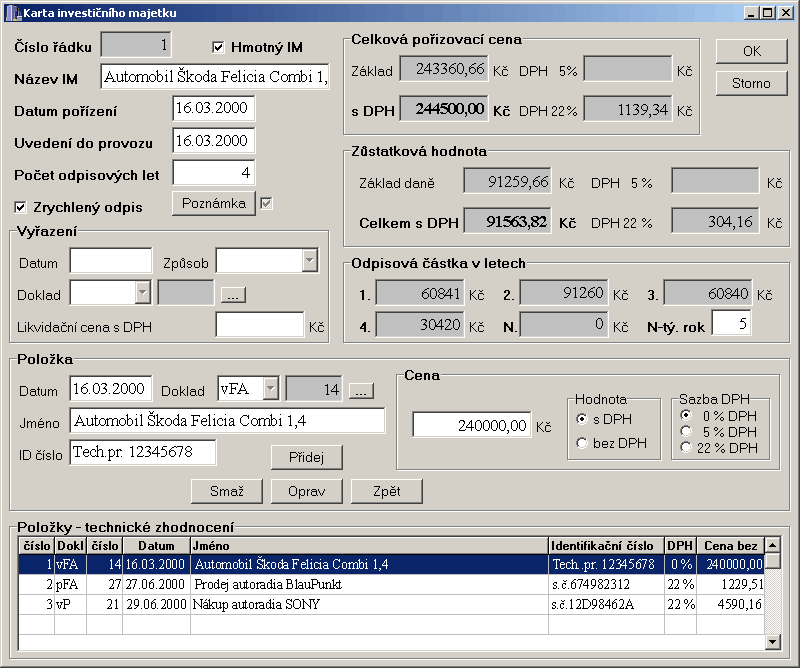This screenshot has height=668, width=800.
Task: Select row 'Prodej autoradia BlauPunkt'
Action: pyautogui.click(x=391, y=584)
